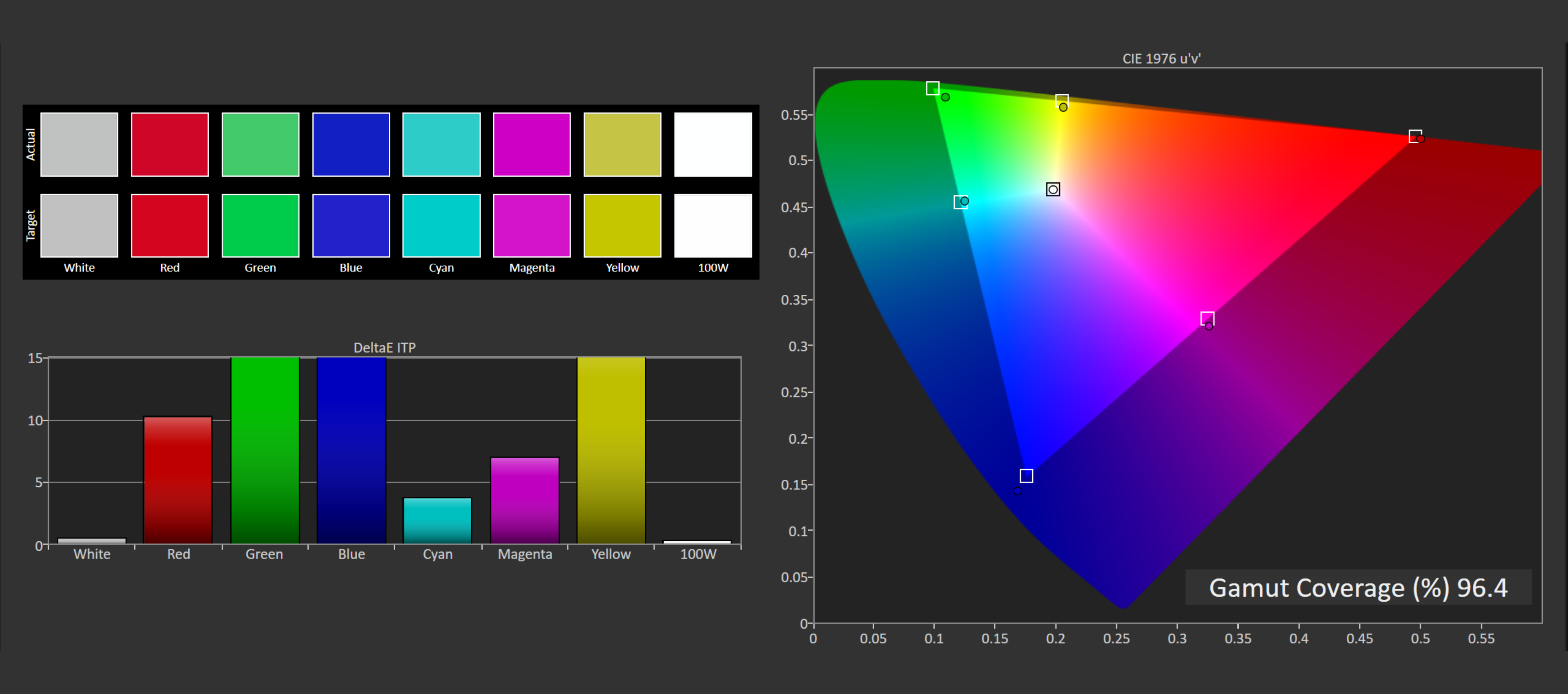Viewport: 1568px width, 694px height.
Task: Click the white point marker on CIE diagram
Action: pos(1053,189)
